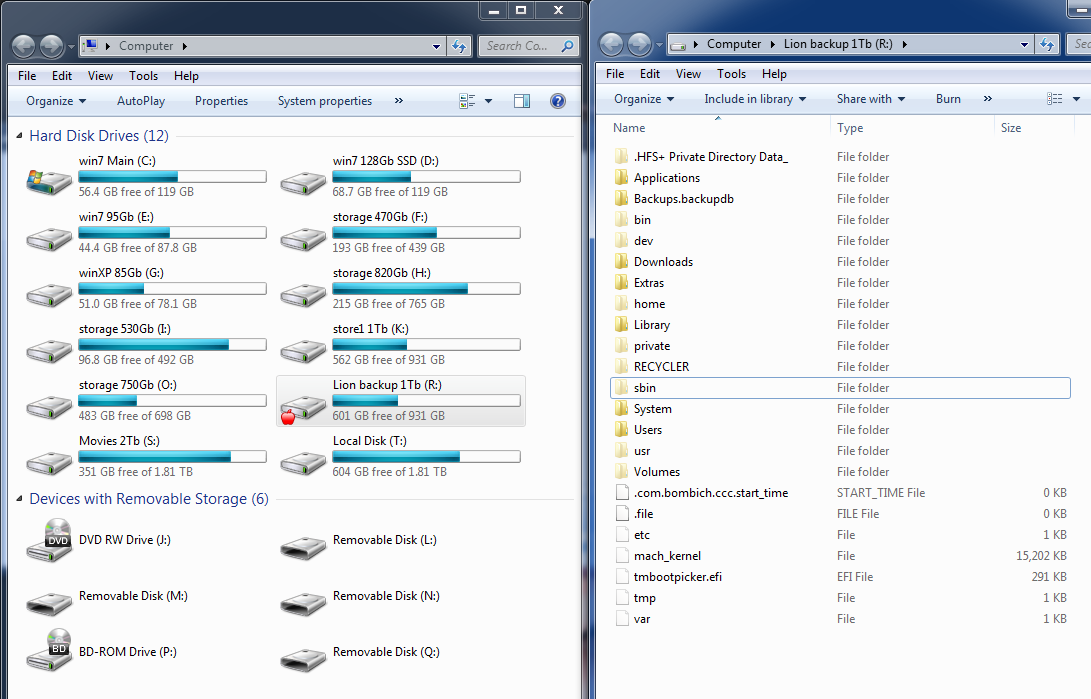Click the Applications folder icon

621,178
